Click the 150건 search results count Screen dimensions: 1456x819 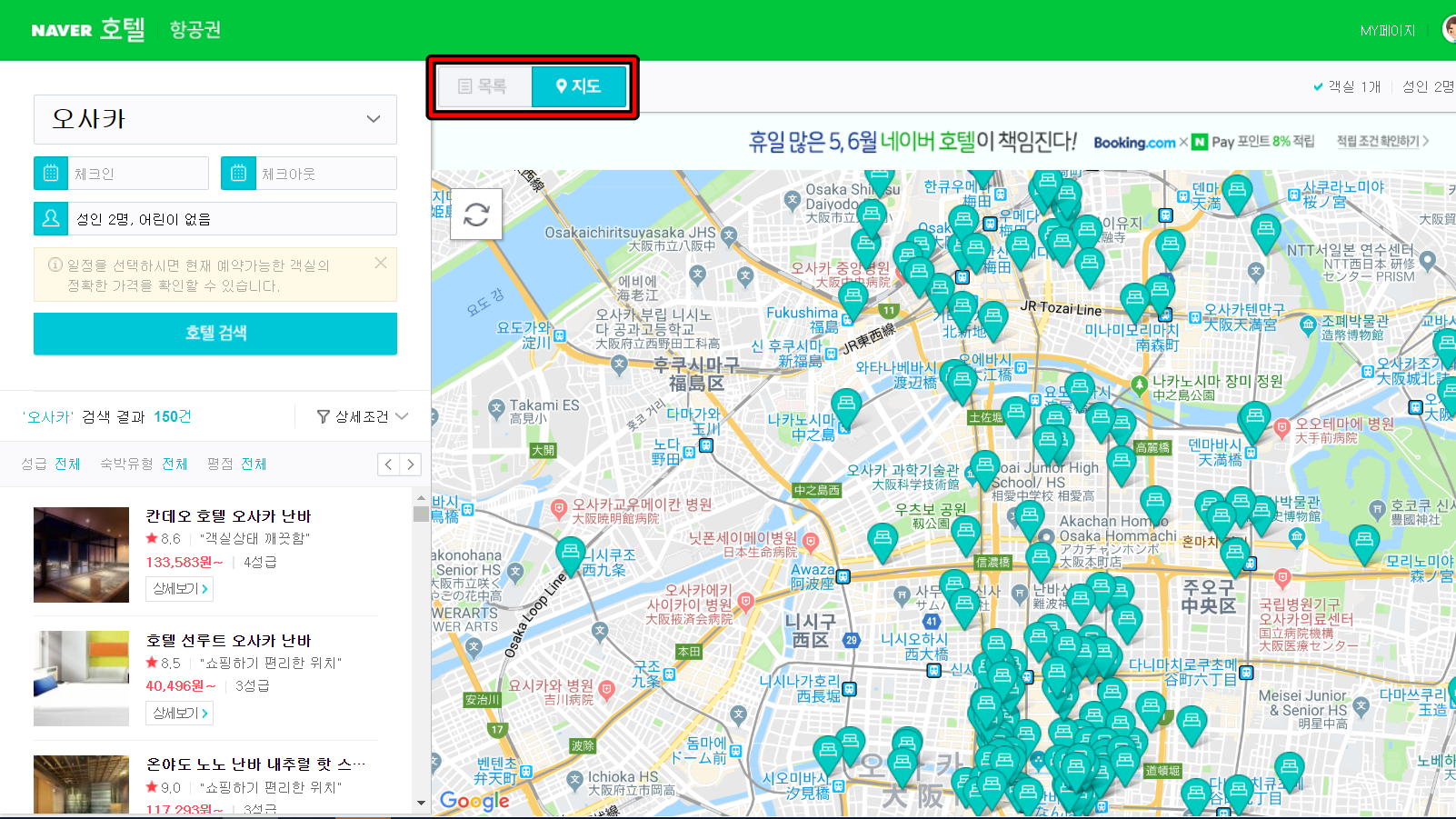(173, 416)
